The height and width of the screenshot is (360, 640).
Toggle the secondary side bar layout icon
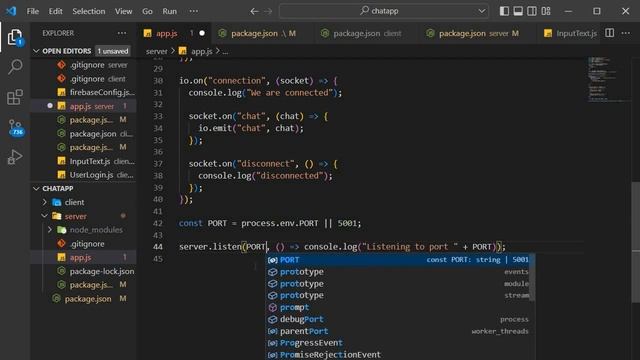(532, 11)
